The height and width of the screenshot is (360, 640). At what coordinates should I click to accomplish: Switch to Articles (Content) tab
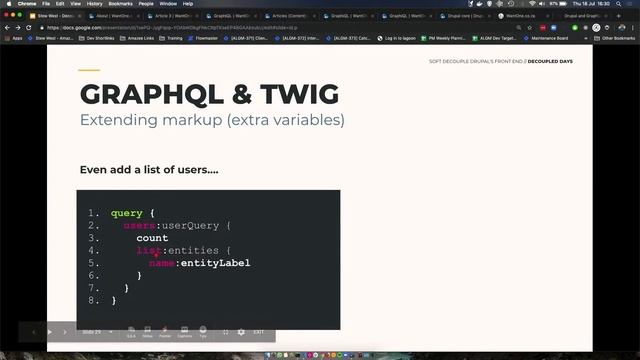click(289, 16)
